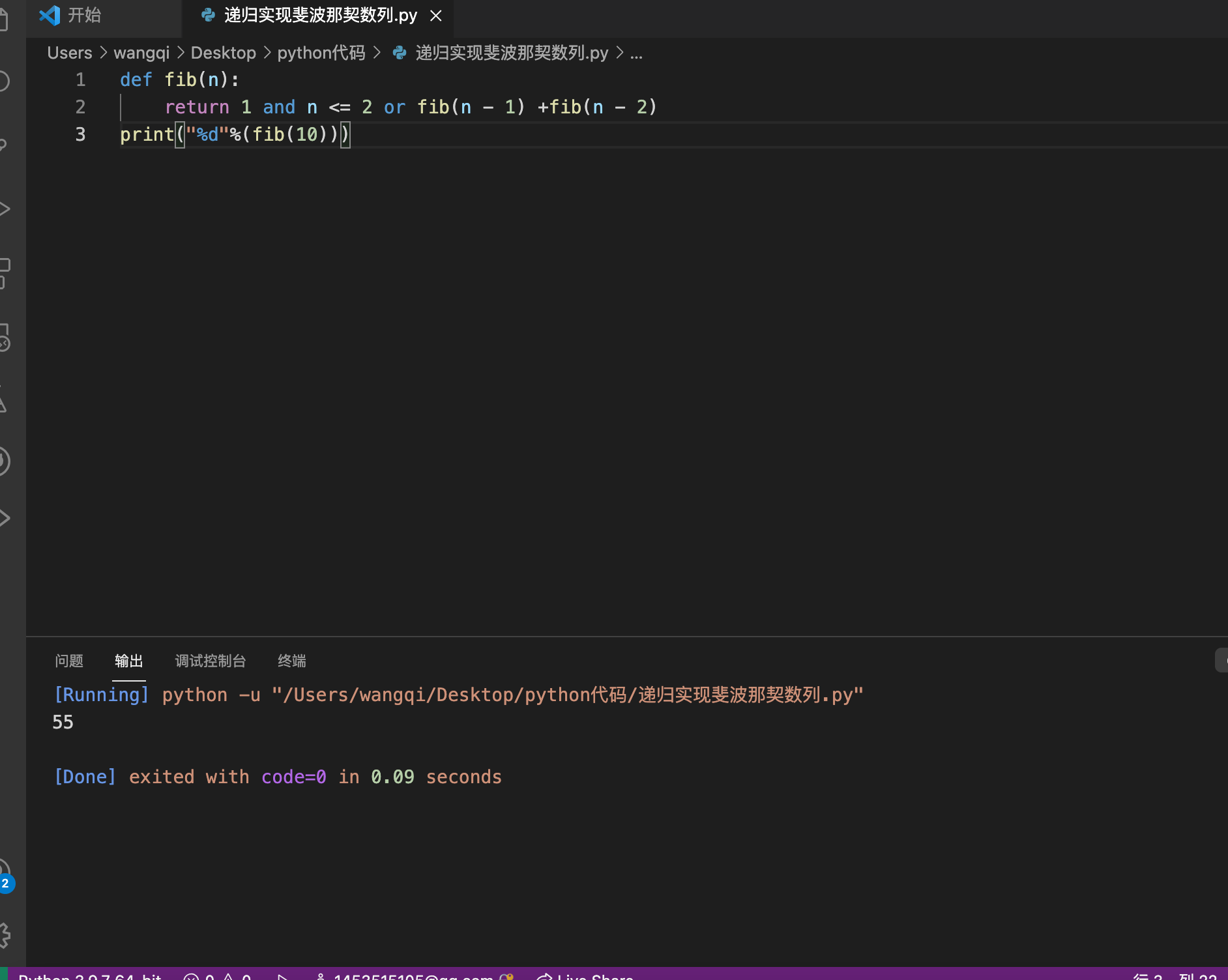
Task: Click the account email in the status bar
Action: [414, 975]
